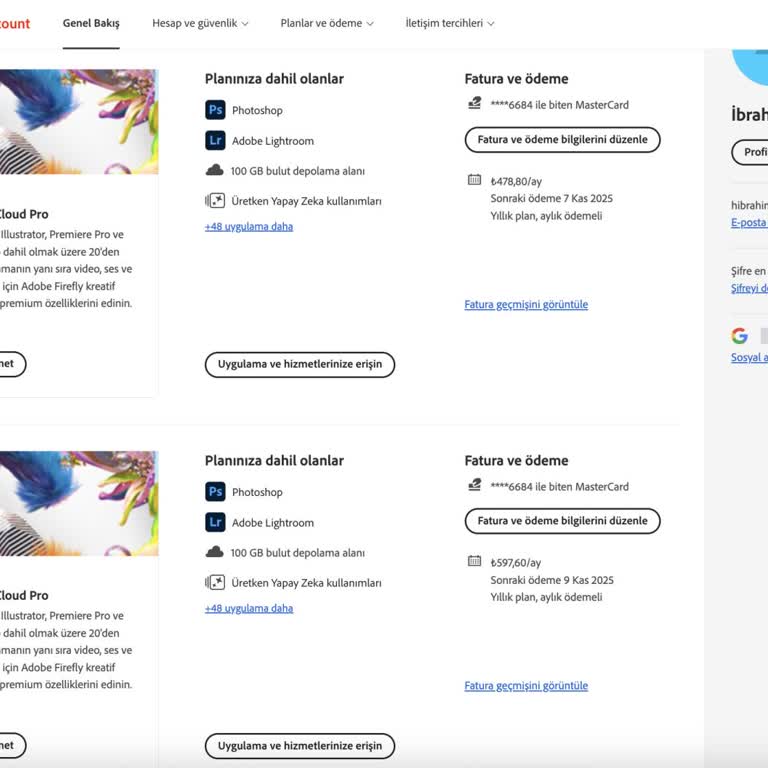Access apps and services for second plan

300,746
